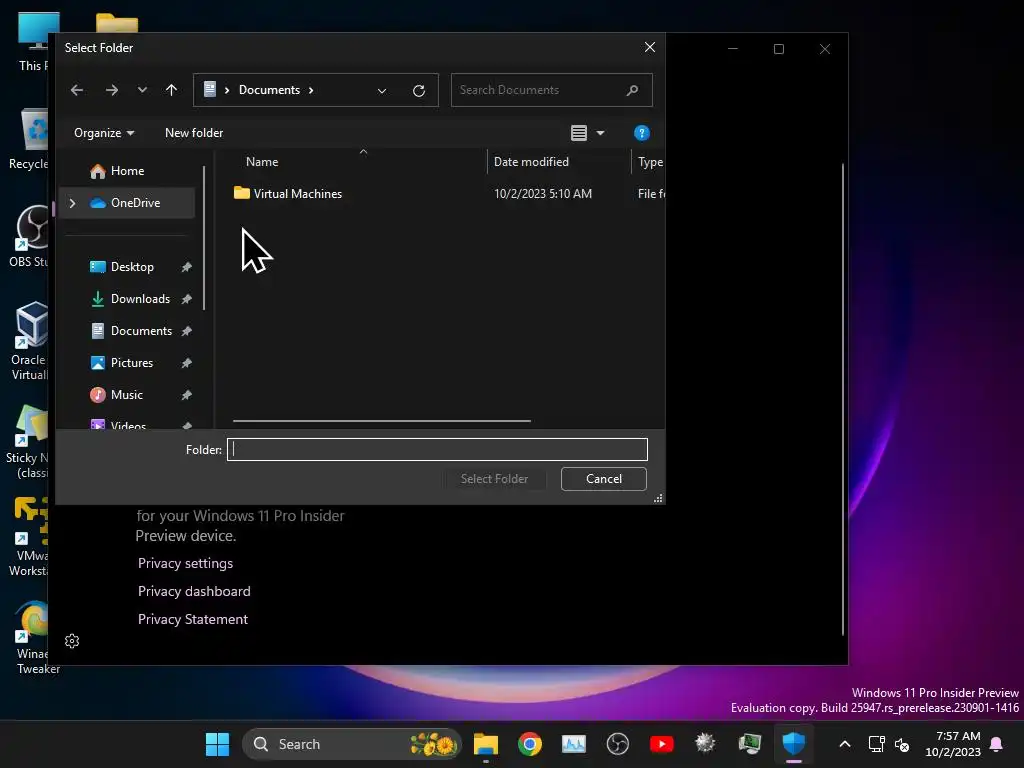Click pin icon next to Downloads
This screenshot has width=1024, height=768.
point(187,299)
